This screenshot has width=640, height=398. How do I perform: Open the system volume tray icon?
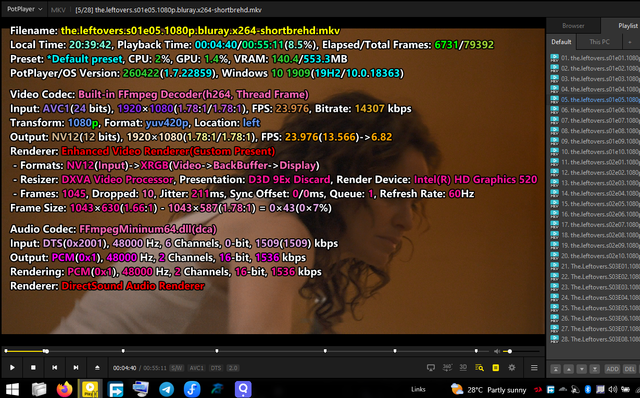[x=613, y=389]
